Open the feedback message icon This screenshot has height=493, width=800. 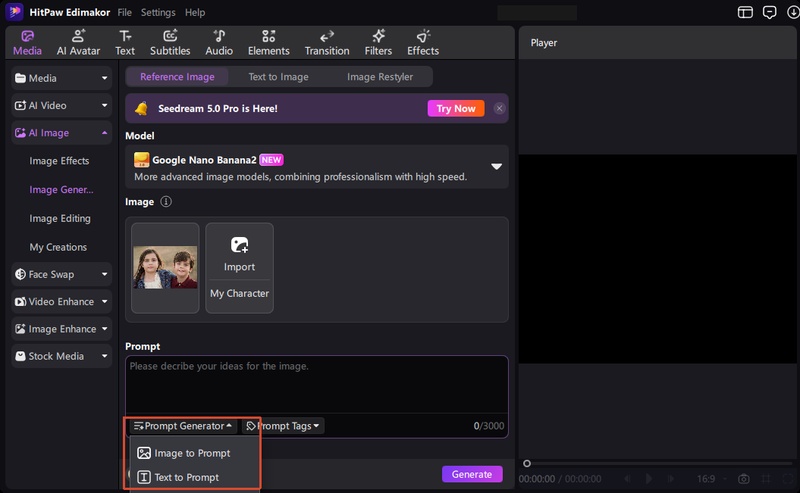769,12
